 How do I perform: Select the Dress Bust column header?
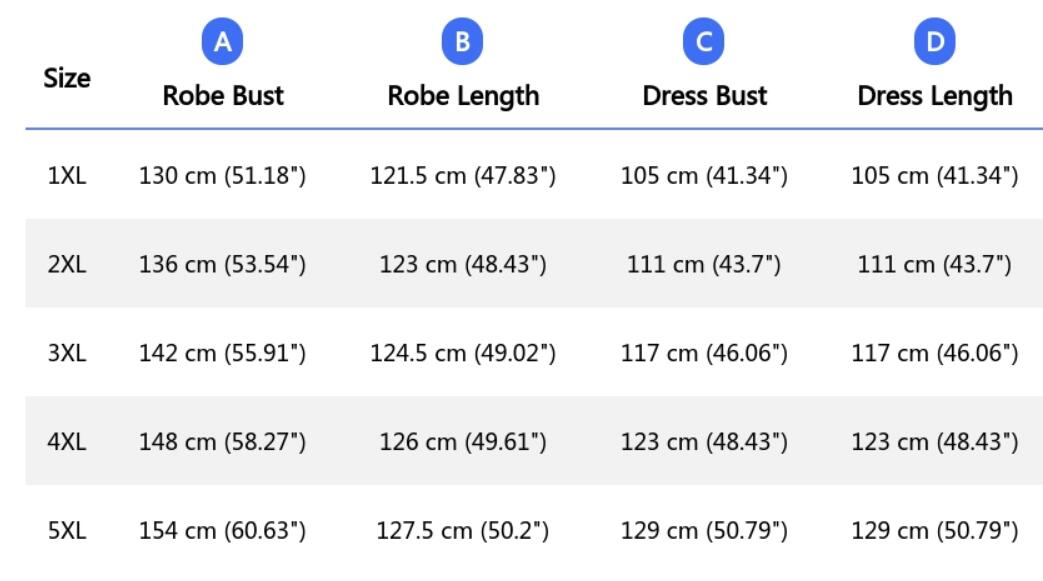(704, 96)
